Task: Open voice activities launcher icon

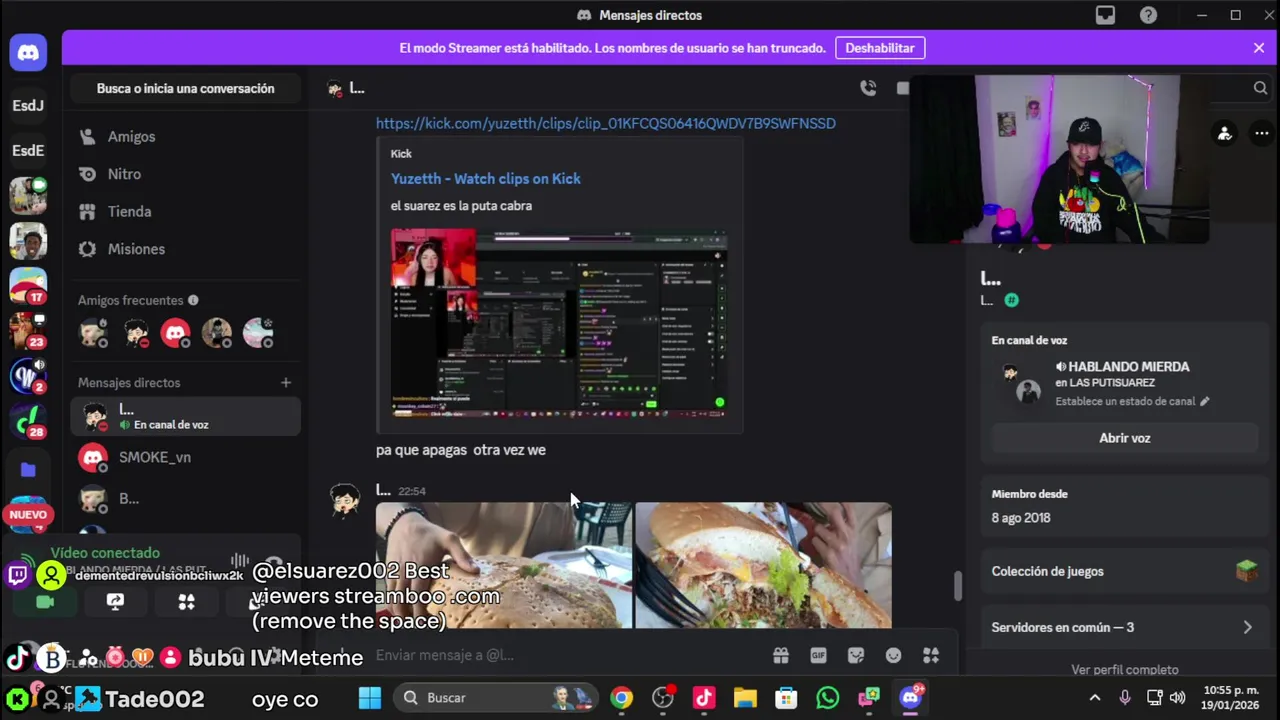Action: point(186,601)
